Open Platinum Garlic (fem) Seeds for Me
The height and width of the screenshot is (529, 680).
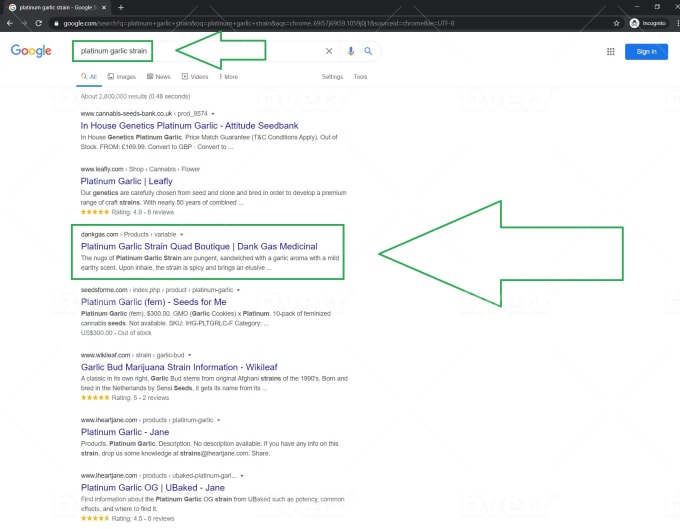pos(154,302)
